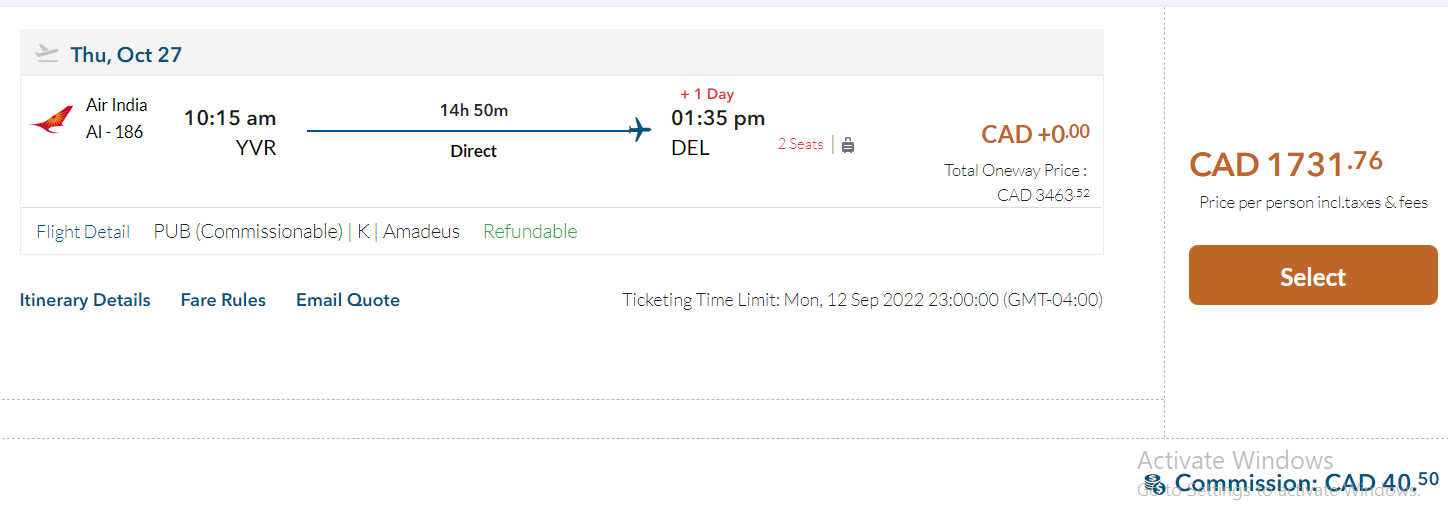1448x510 pixels.
Task: Click the Amadeus source label
Action: [x=421, y=232]
